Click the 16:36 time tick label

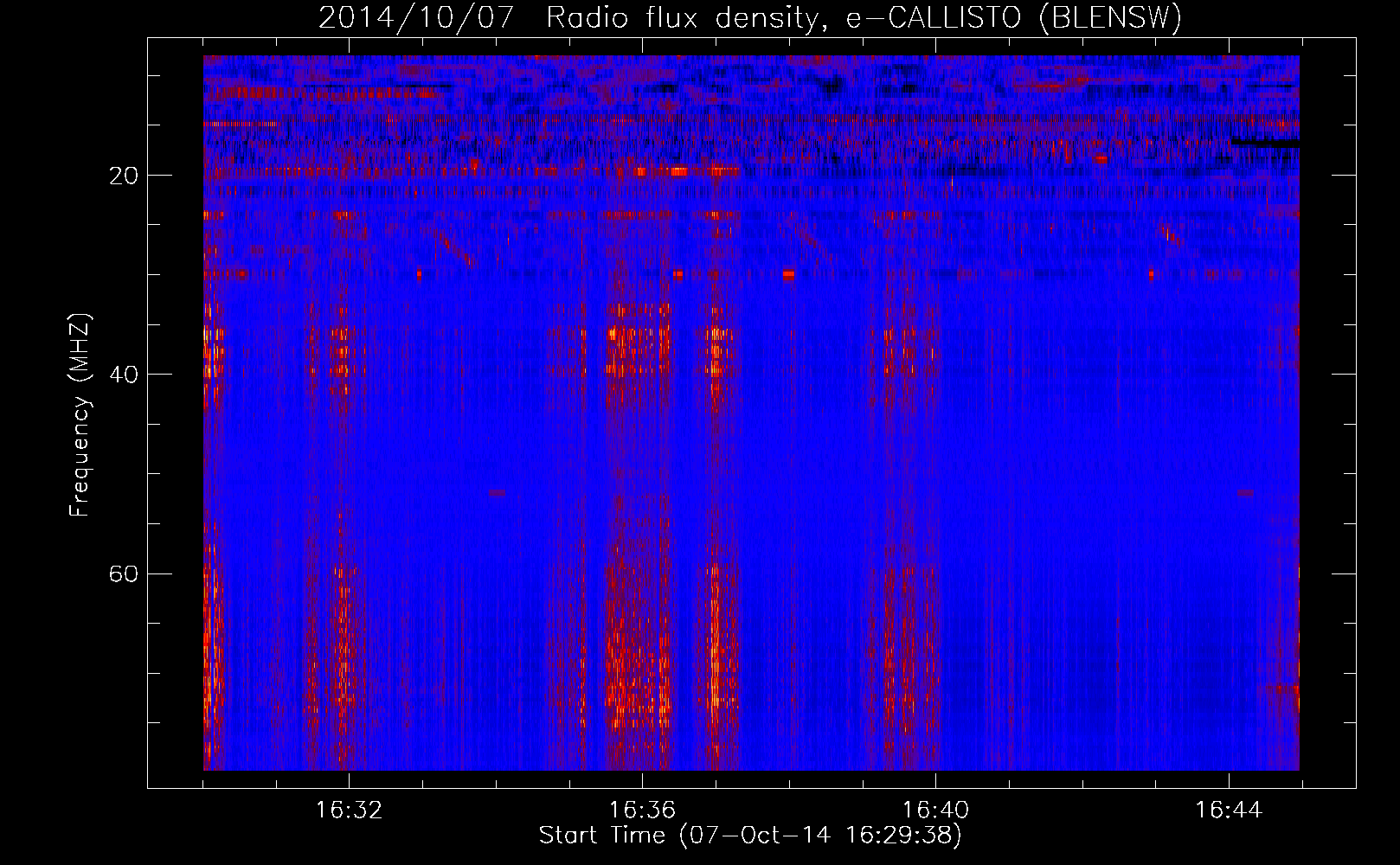[x=642, y=811]
